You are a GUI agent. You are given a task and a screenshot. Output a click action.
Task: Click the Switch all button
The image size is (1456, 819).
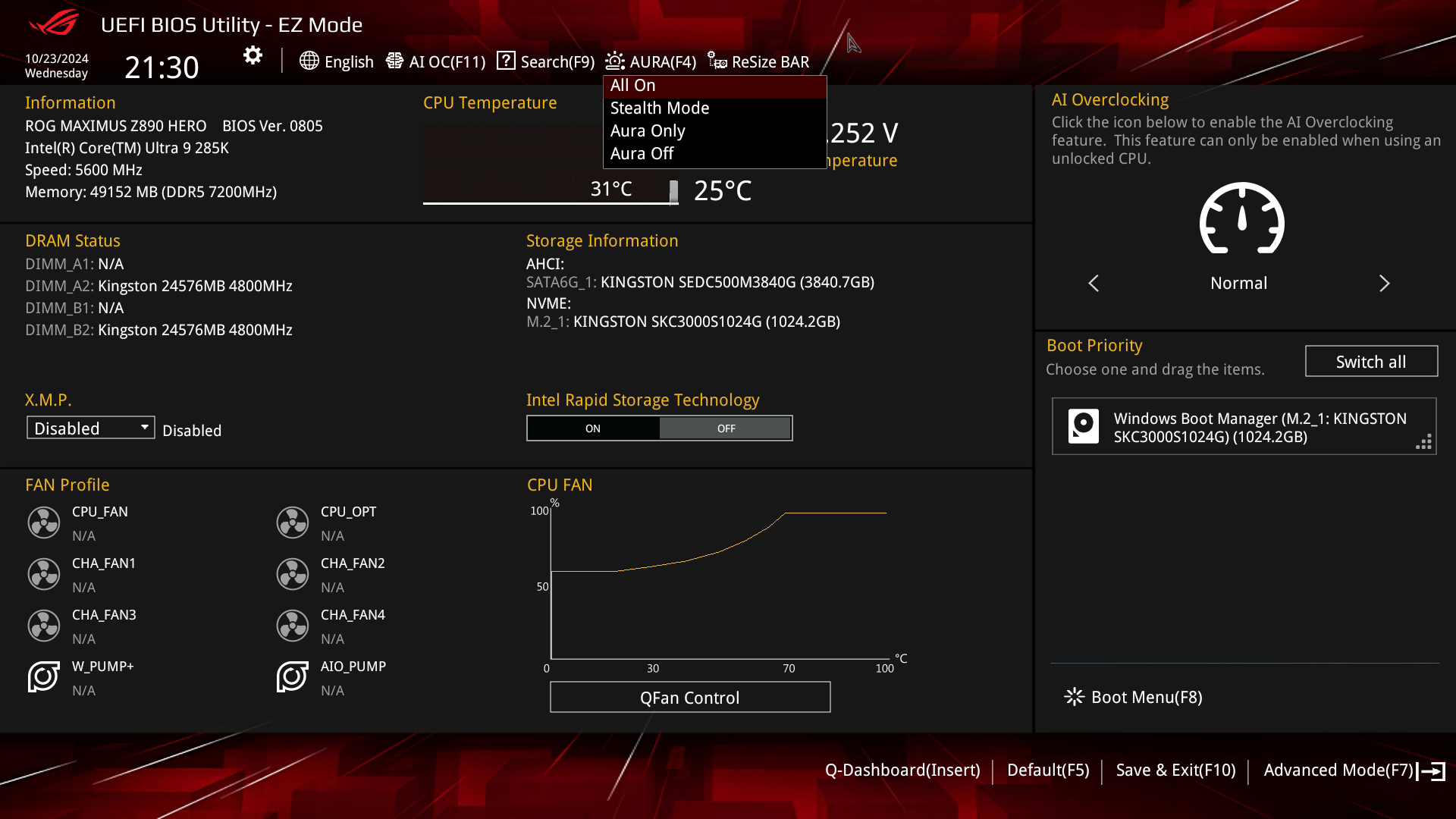[x=1371, y=362]
